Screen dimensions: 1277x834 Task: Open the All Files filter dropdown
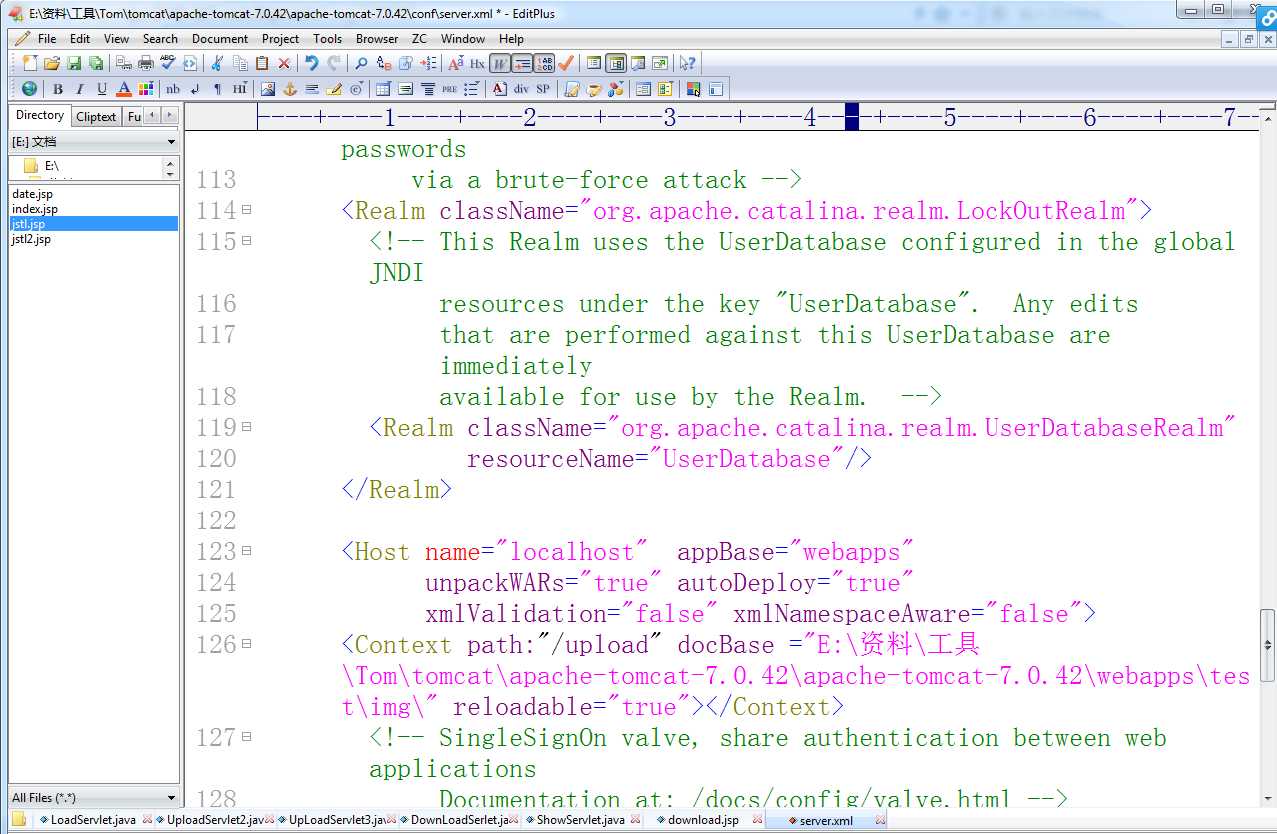click(171, 797)
